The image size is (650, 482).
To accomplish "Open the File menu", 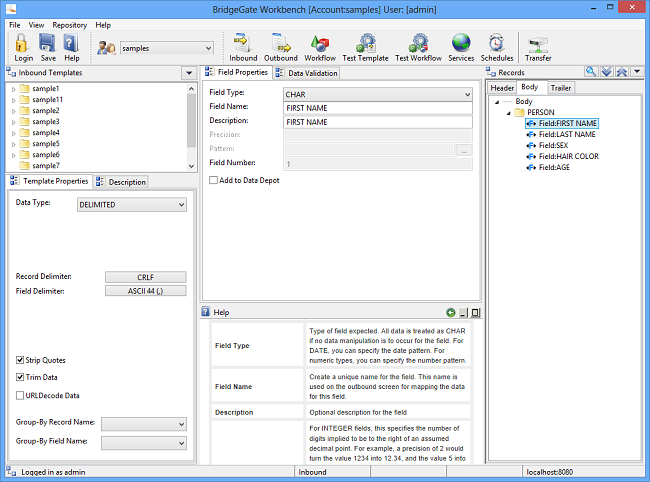I will coord(15,25).
